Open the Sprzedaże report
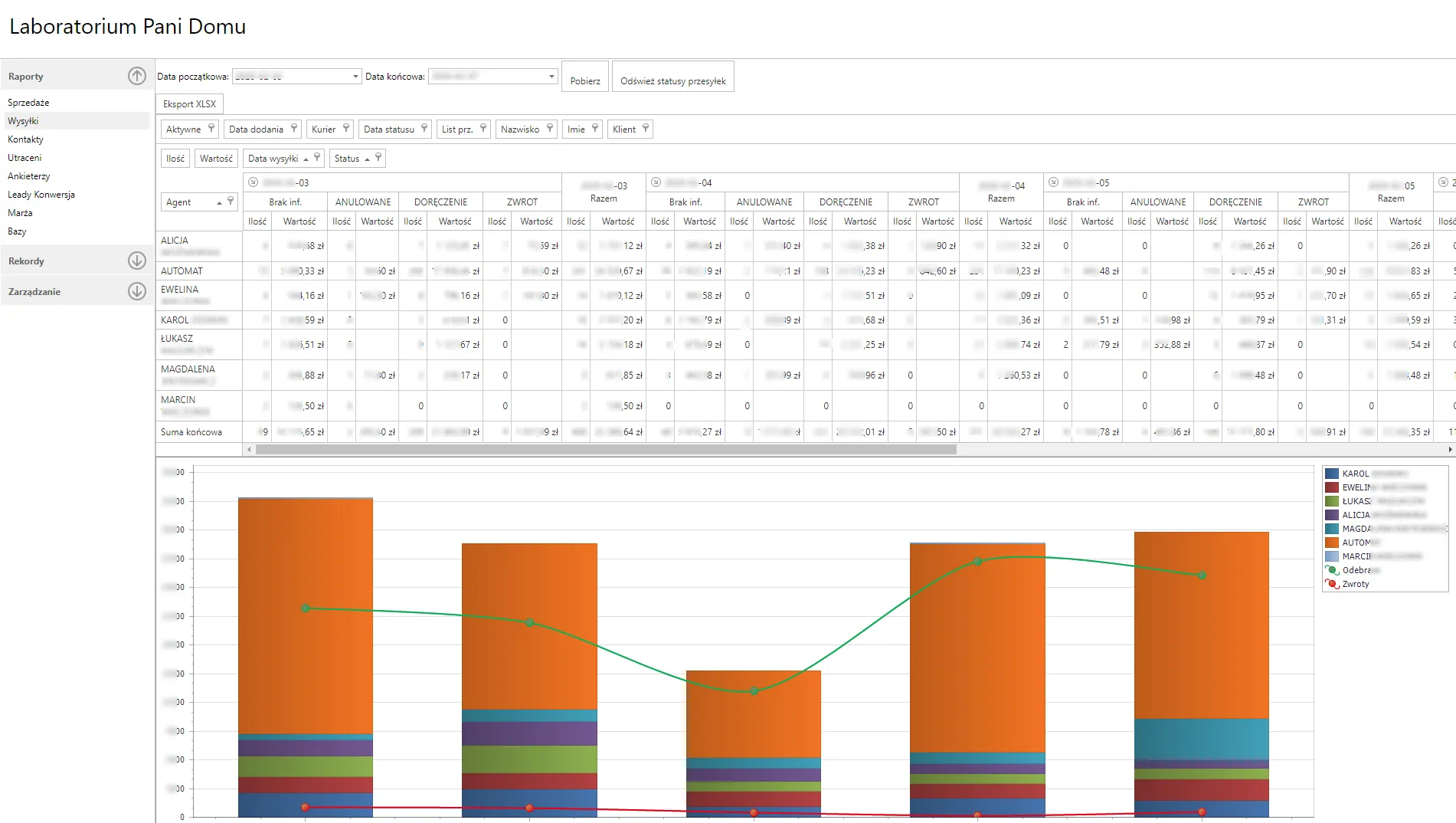The image size is (1456, 823). [x=28, y=103]
